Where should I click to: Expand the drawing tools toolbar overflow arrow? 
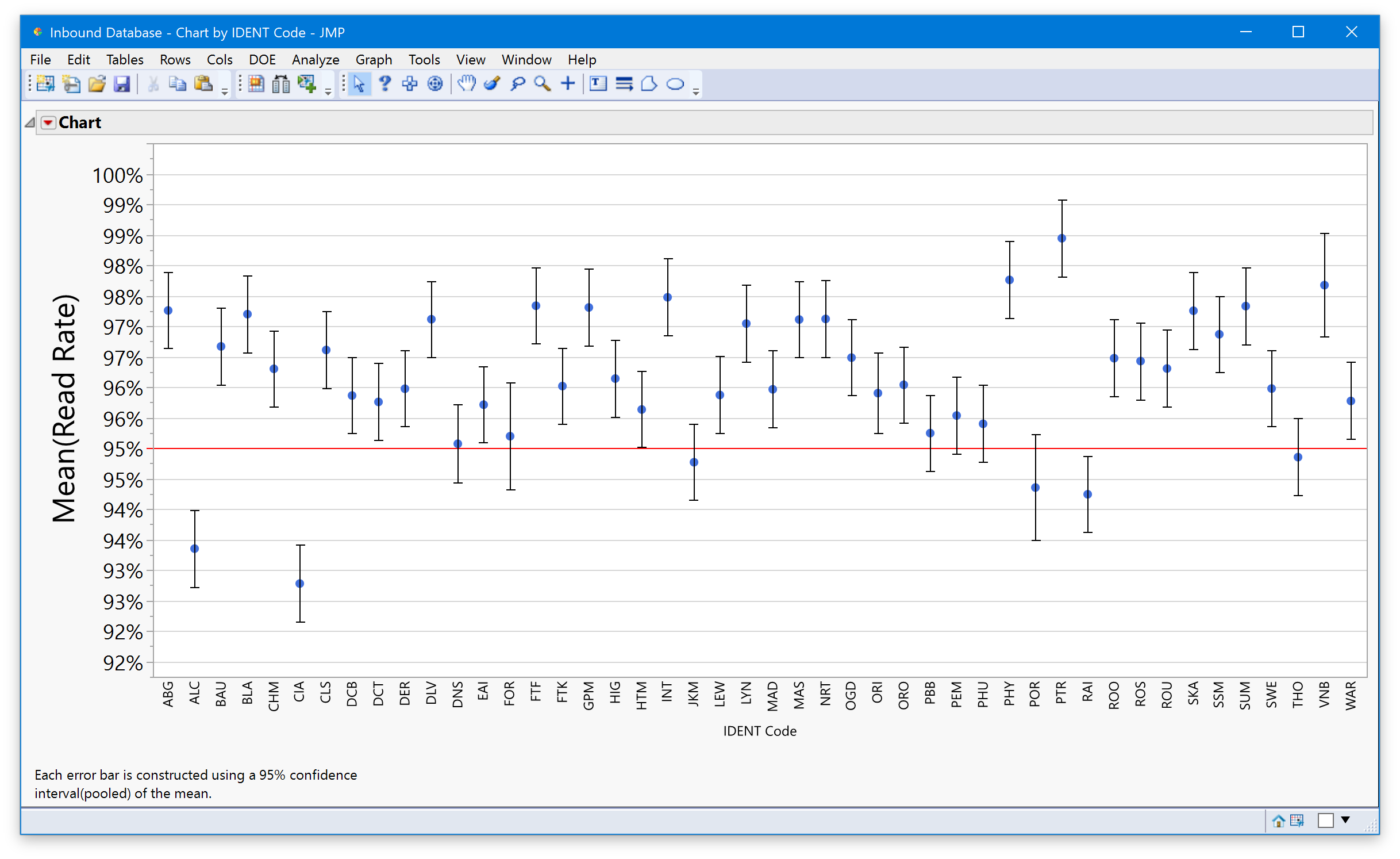(696, 91)
